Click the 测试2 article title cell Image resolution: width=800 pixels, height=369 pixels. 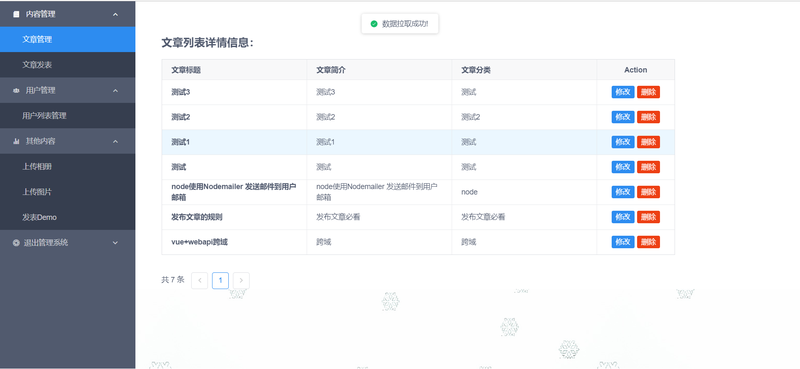coord(234,117)
